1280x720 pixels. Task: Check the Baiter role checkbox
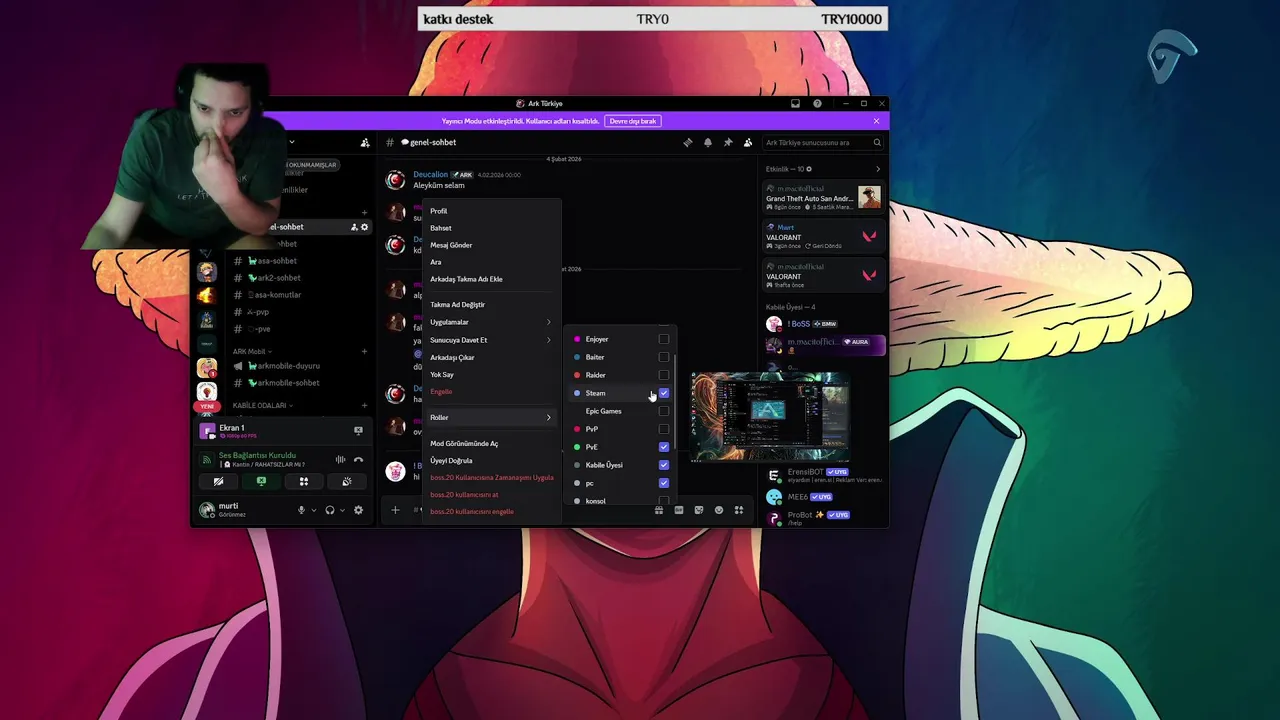click(x=664, y=357)
